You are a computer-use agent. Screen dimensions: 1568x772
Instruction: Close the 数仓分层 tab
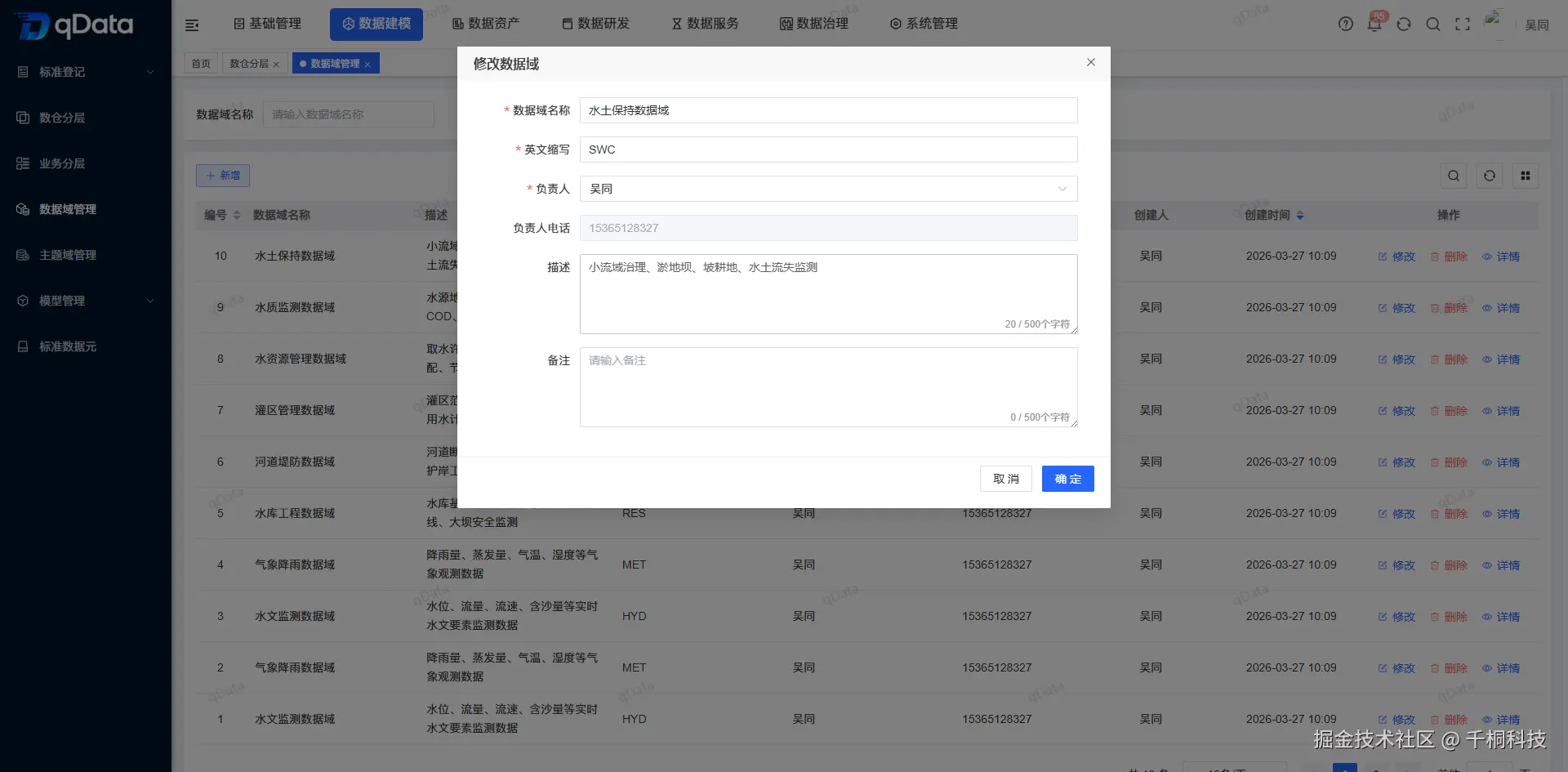coord(277,63)
